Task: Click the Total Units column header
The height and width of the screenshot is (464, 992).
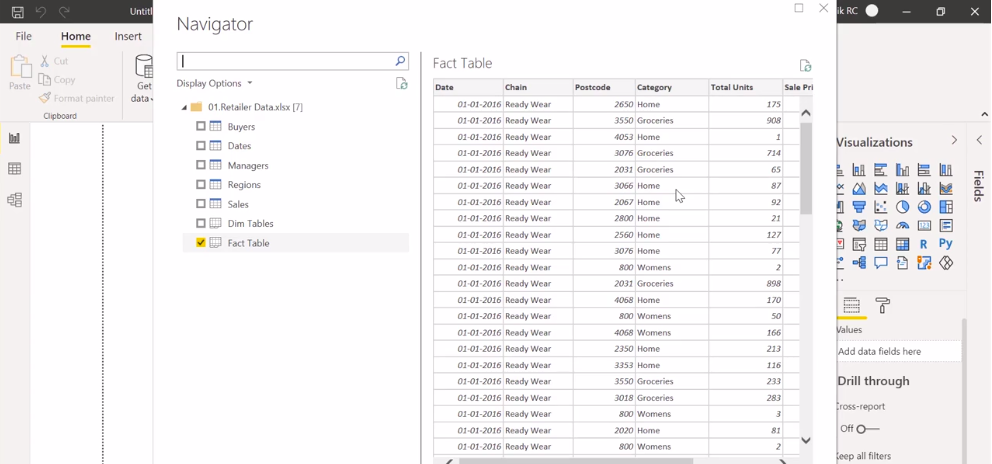Action: [745, 87]
